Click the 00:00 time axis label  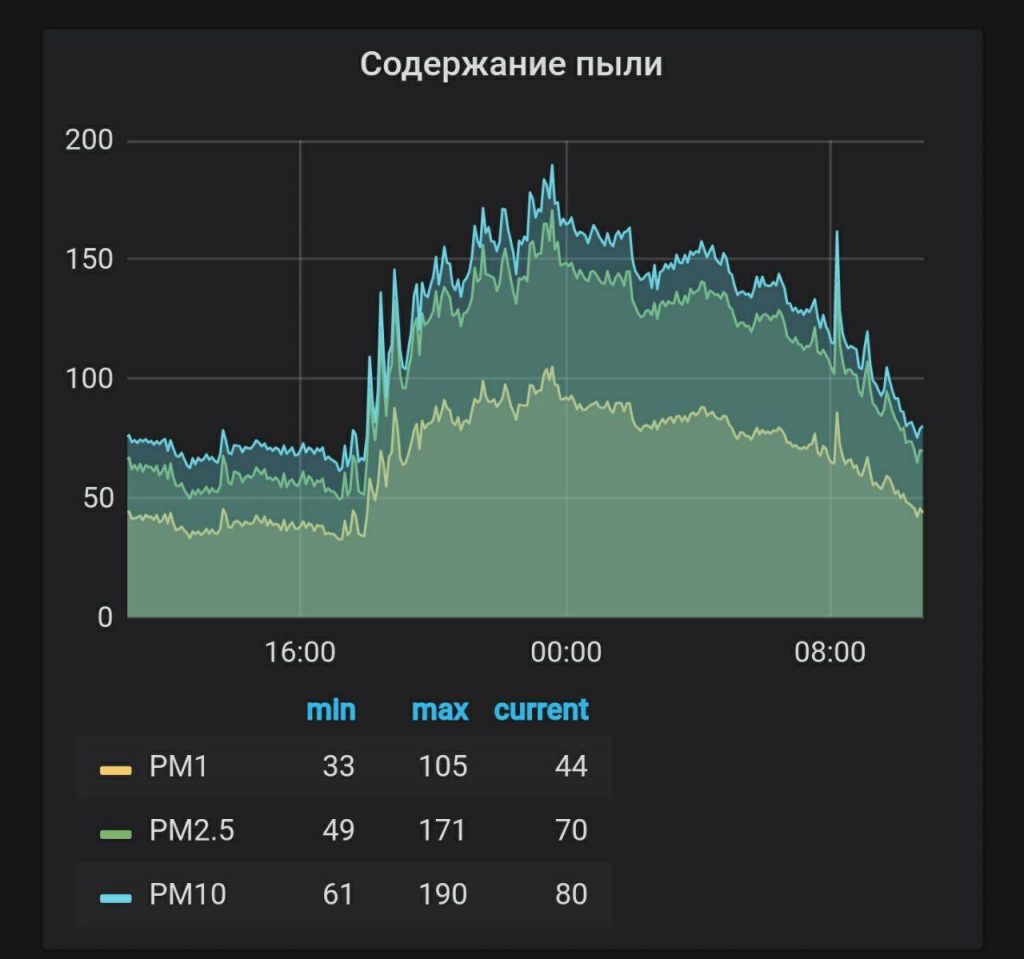(x=566, y=653)
